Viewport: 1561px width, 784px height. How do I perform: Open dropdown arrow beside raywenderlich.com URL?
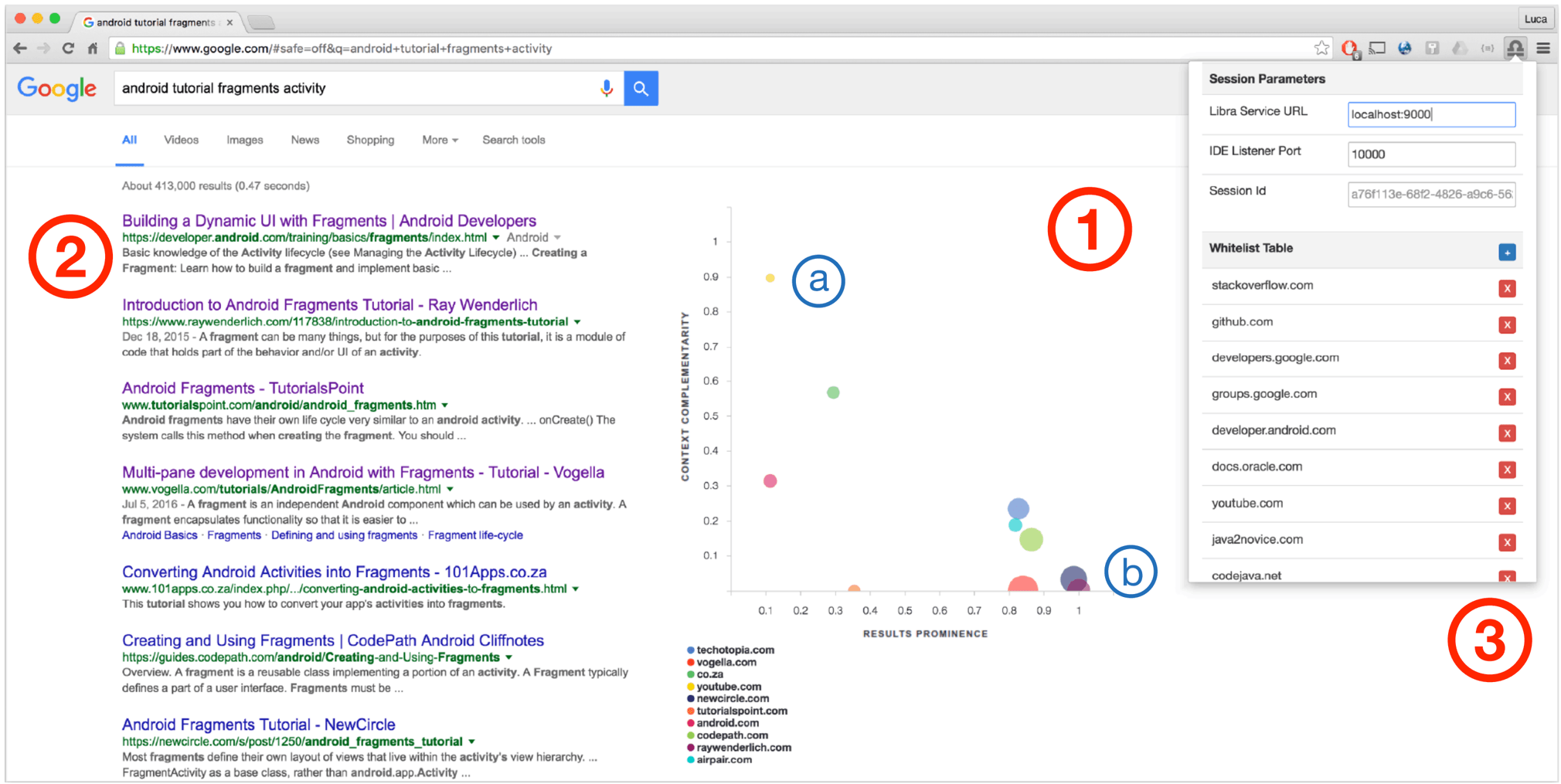576,322
